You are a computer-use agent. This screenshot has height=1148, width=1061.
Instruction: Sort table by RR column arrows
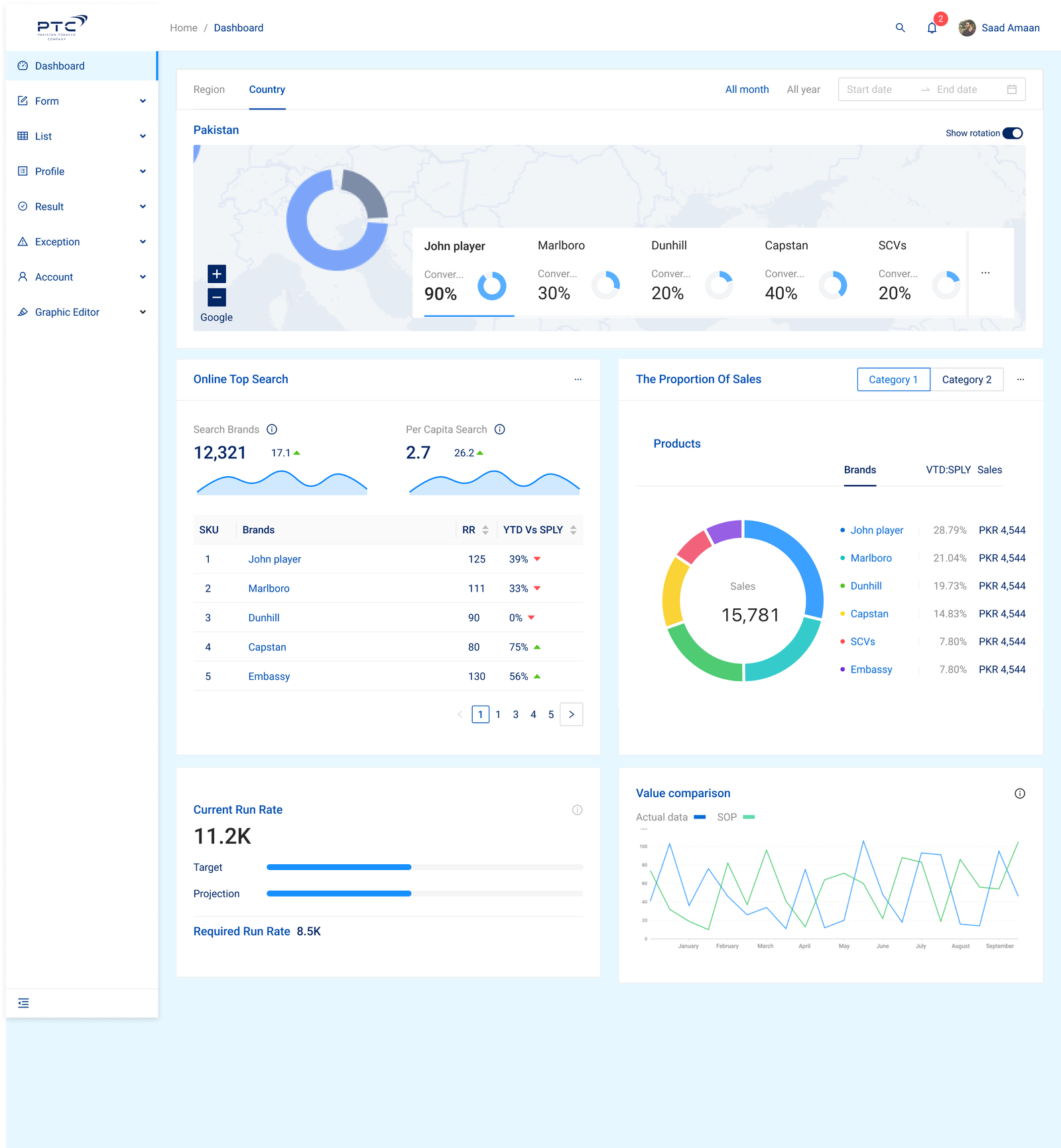(485, 530)
